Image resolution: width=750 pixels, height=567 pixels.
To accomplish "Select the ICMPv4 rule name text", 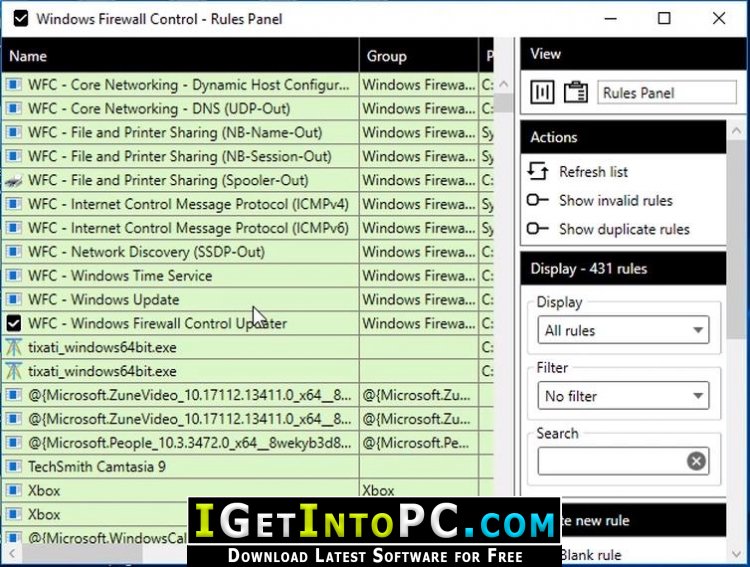I will [188, 204].
